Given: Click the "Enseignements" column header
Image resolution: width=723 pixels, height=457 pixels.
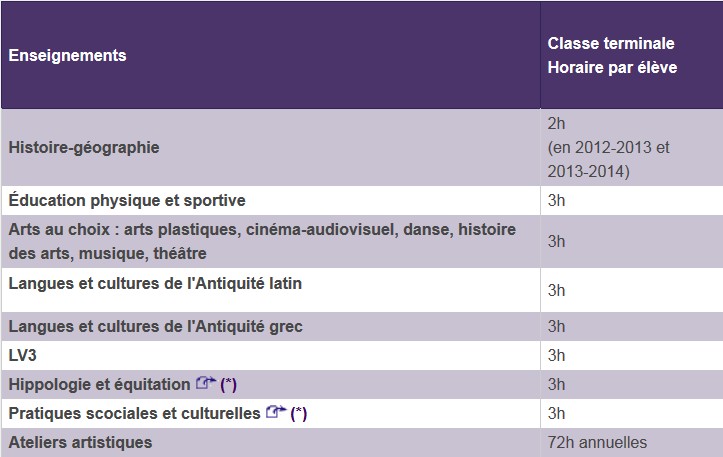Looking at the screenshot, I should [x=67, y=55].
